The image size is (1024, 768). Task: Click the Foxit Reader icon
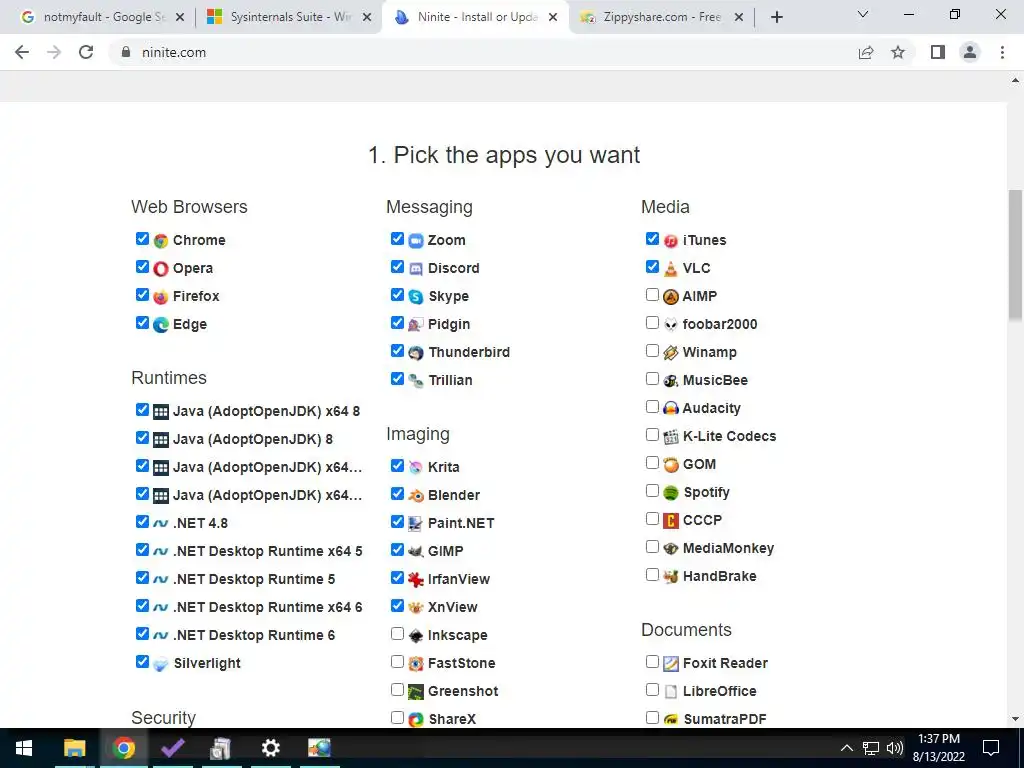(671, 664)
